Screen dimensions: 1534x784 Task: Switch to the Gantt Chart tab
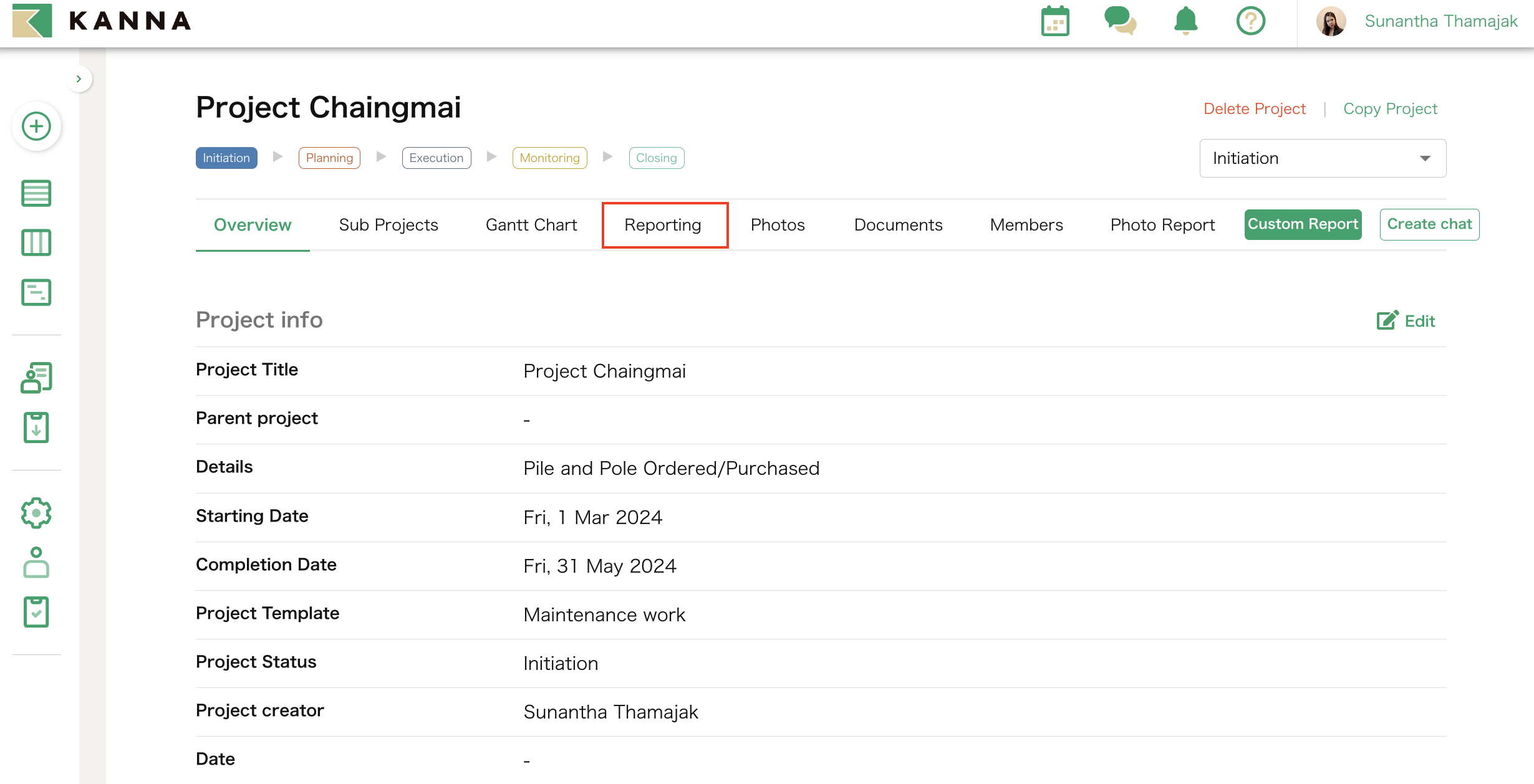[531, 225]
